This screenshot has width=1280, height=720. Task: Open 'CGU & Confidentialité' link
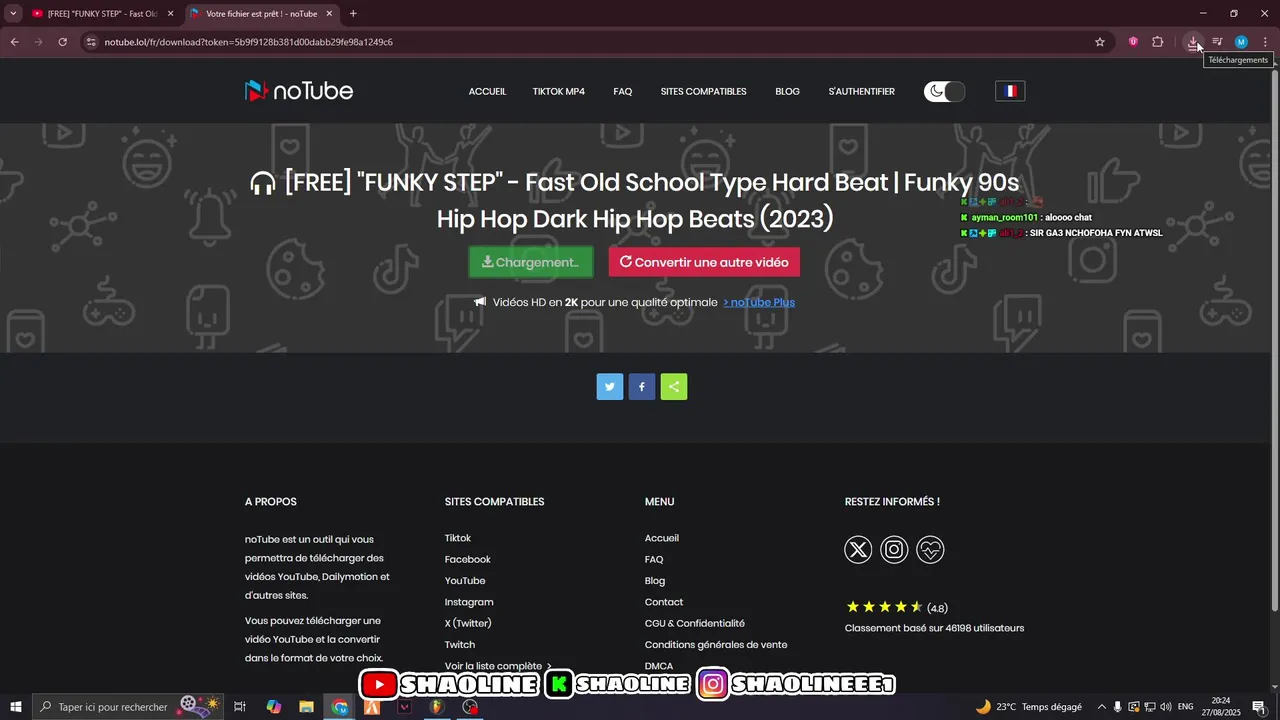click(x=695, y=623)
